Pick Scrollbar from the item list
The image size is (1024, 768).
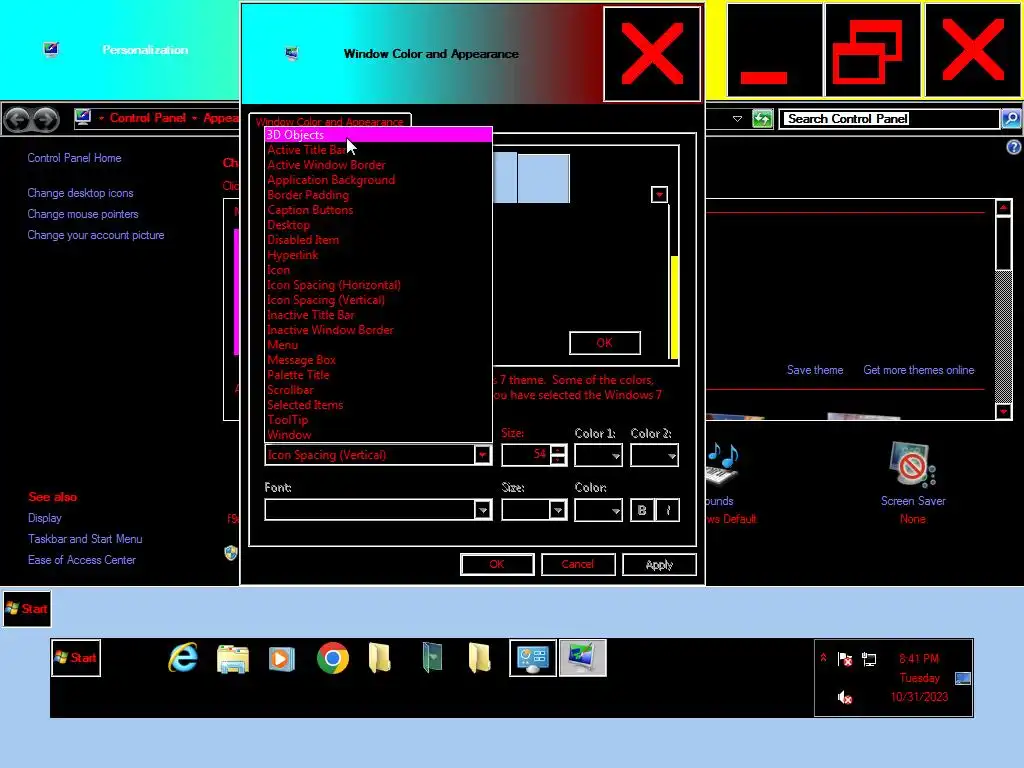[378, 390]
